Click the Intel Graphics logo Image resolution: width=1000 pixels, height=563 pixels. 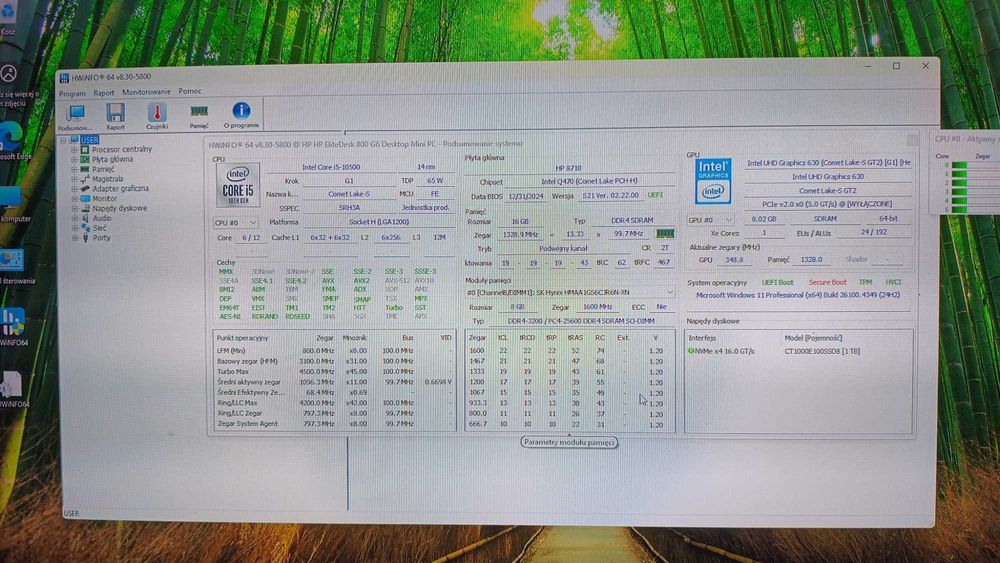(x=713, y=181)
